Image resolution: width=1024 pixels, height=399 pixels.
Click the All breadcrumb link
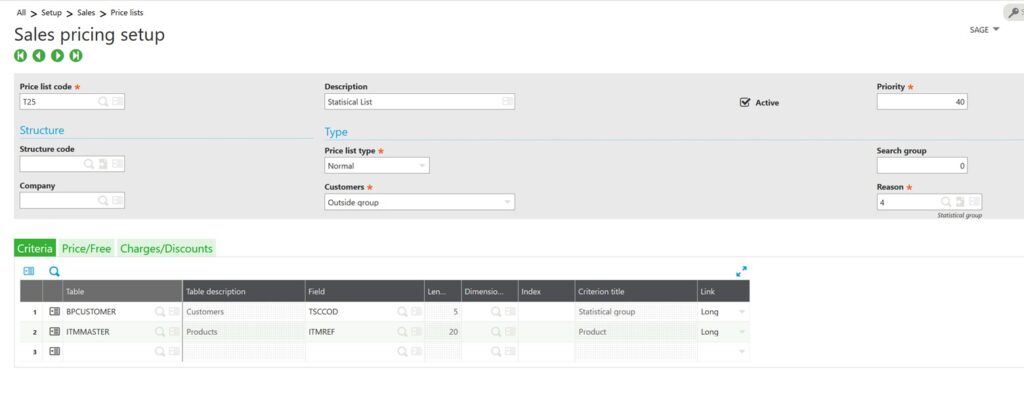coord(22,12)
